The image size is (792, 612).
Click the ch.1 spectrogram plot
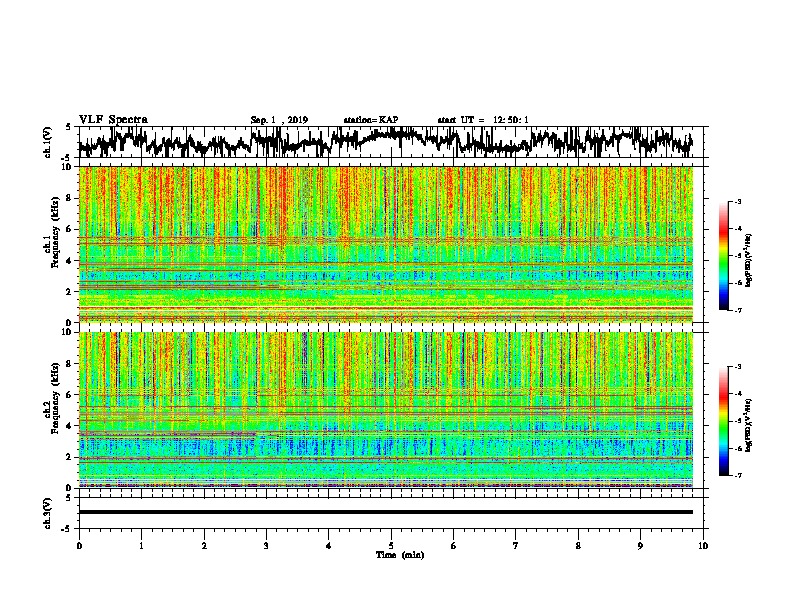click(386, 244)
